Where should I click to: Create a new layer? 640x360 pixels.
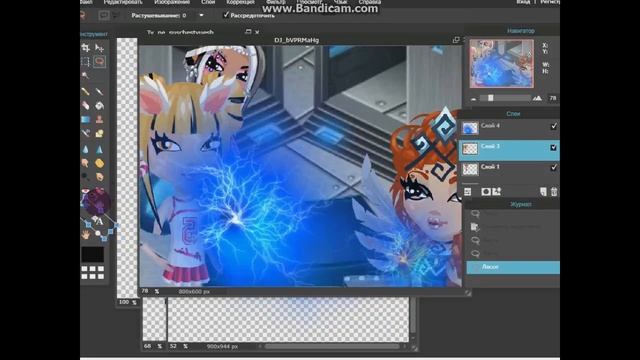click(x=543, y=191)
